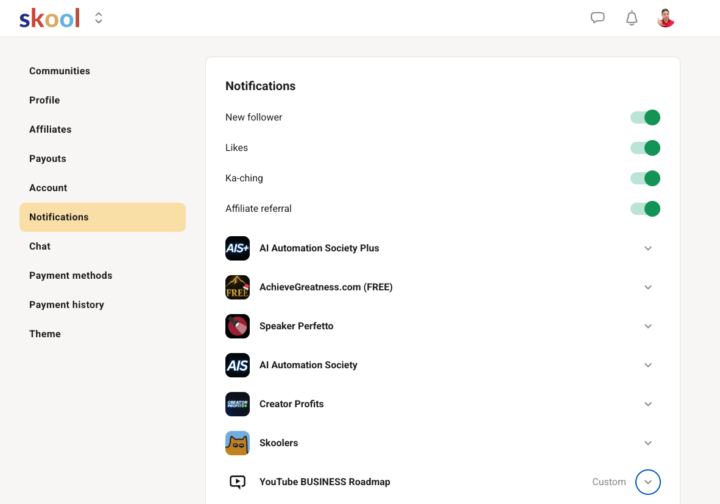Open Payment methods settings
Viewport: 720px width, 504px height.
71,276
